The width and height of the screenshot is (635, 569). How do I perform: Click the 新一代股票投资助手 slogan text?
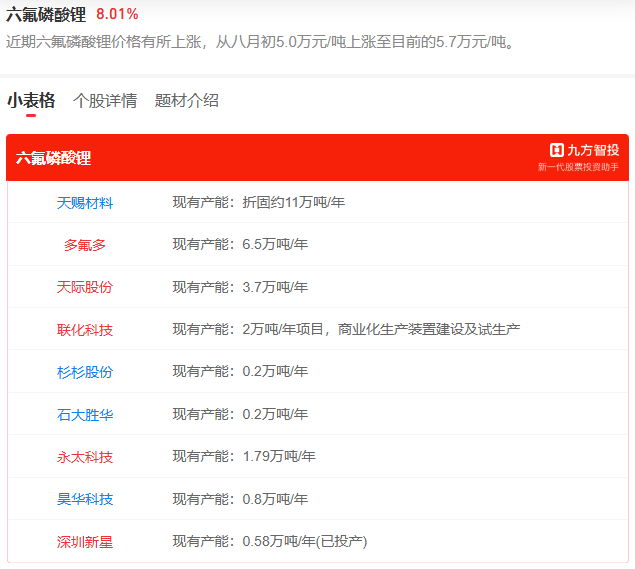point(578,167)
